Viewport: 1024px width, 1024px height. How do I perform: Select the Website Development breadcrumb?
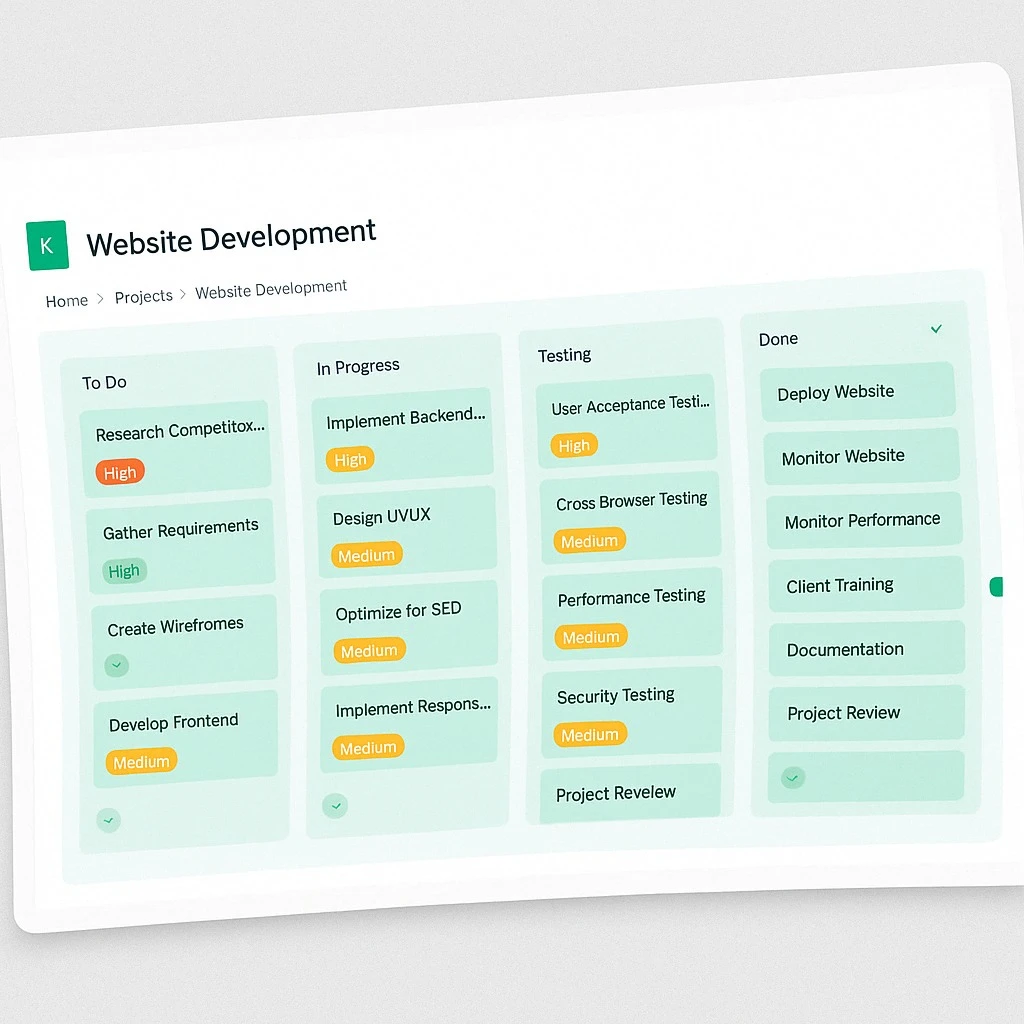tap(271, 290)
